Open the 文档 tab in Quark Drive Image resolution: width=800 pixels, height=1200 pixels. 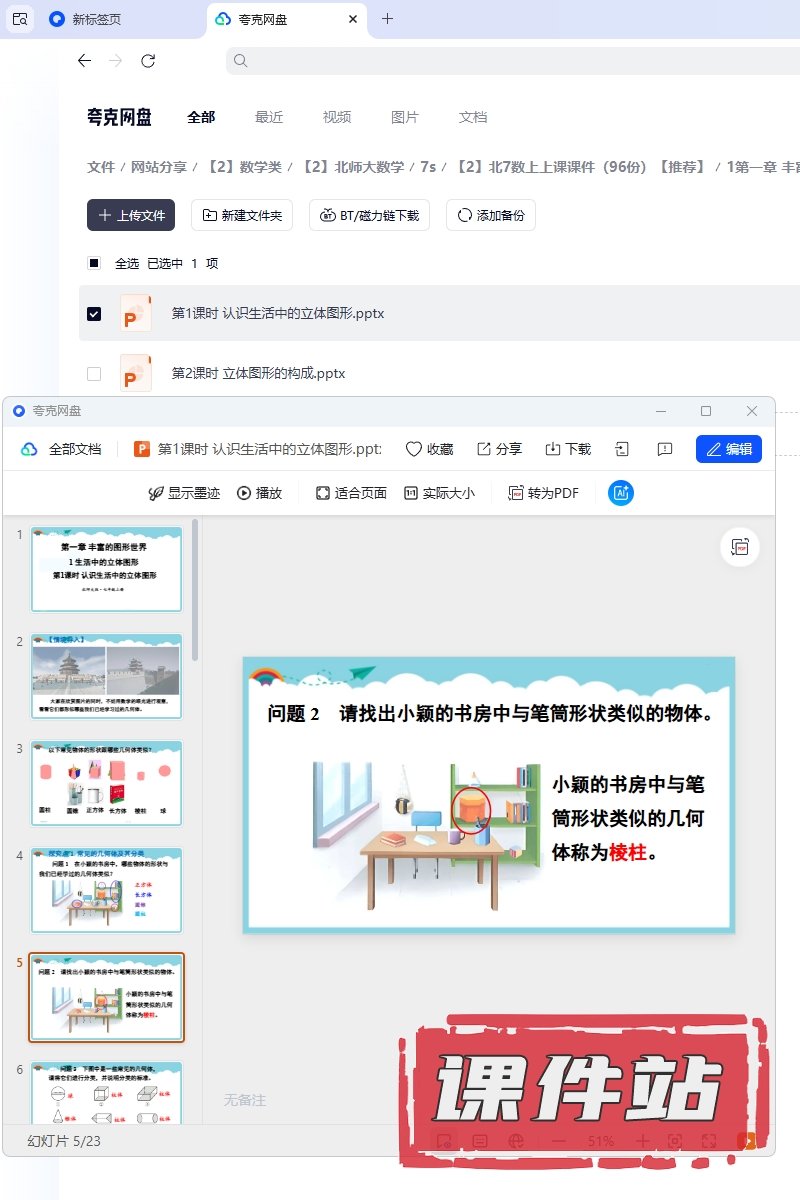(x=473, y=117)
